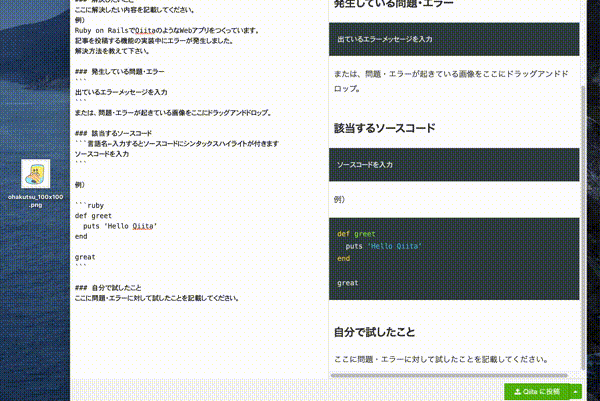600x401 pixels.
Task: Click the '解決方法を教えて下さい。' line in the editor
Action: click(x=112, y=51)
